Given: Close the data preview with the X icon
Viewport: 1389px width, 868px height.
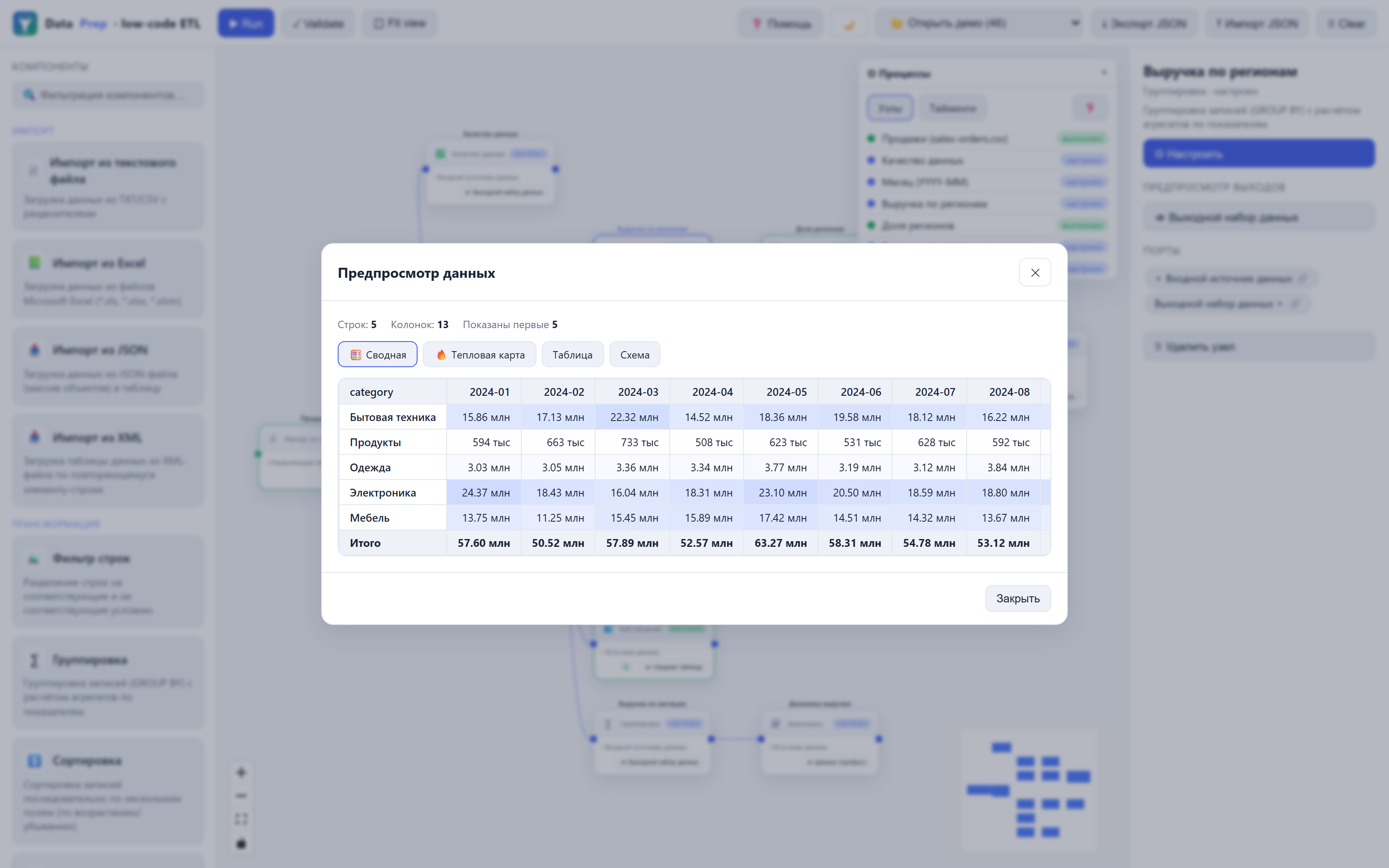Looking at the screenshot, I should (1034, 273).
